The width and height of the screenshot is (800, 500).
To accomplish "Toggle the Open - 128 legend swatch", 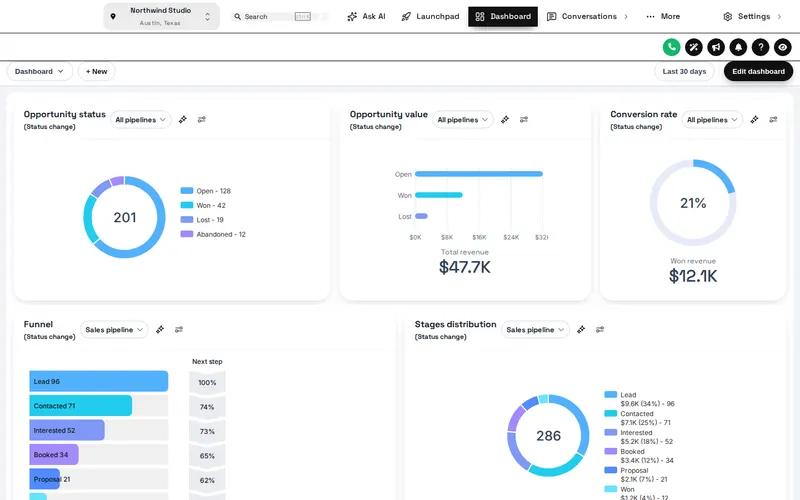I will 187,191.
